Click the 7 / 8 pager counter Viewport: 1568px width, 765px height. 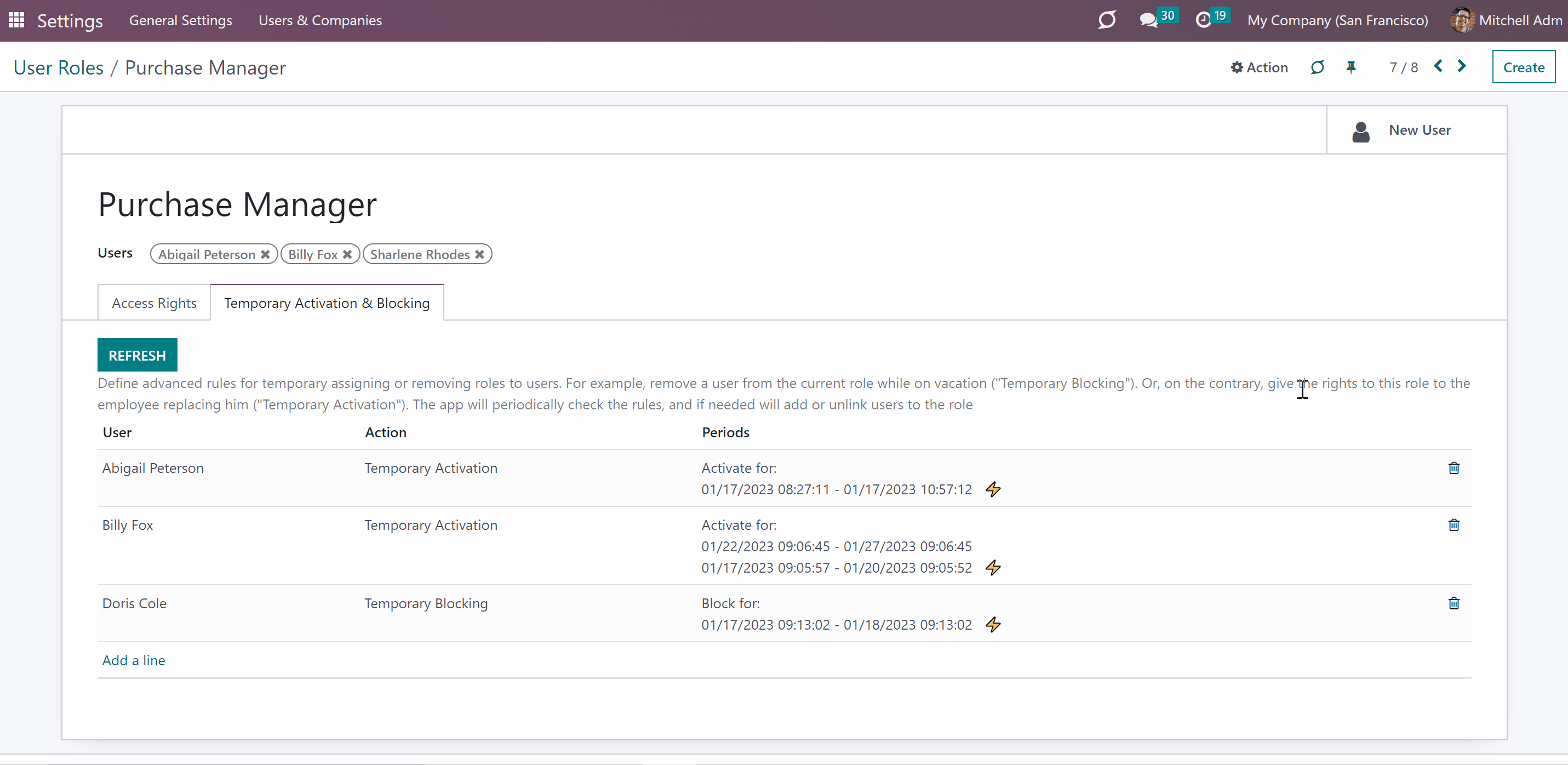[1404, 67]
